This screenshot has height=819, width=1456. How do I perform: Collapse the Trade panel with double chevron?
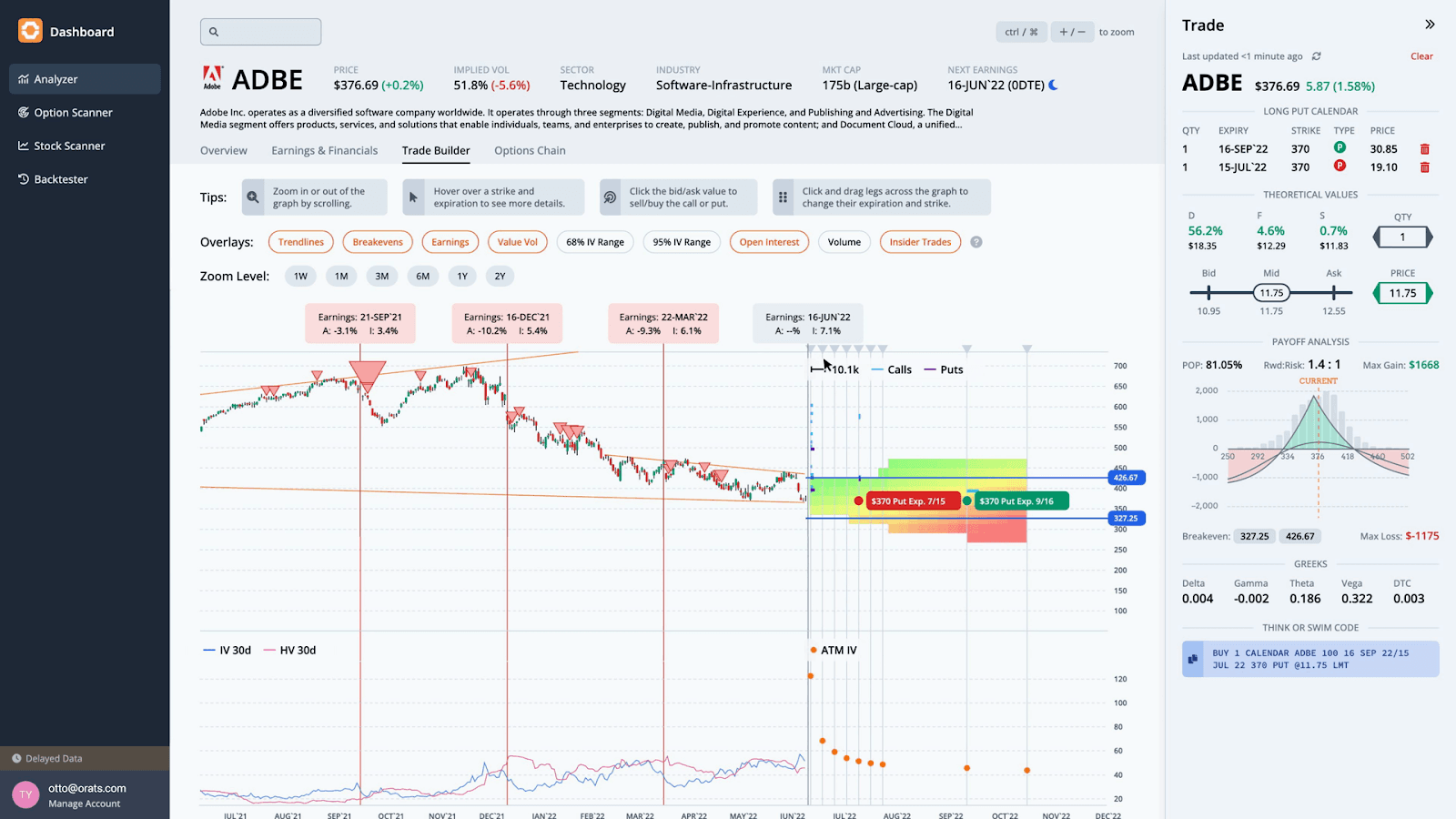1430,25
